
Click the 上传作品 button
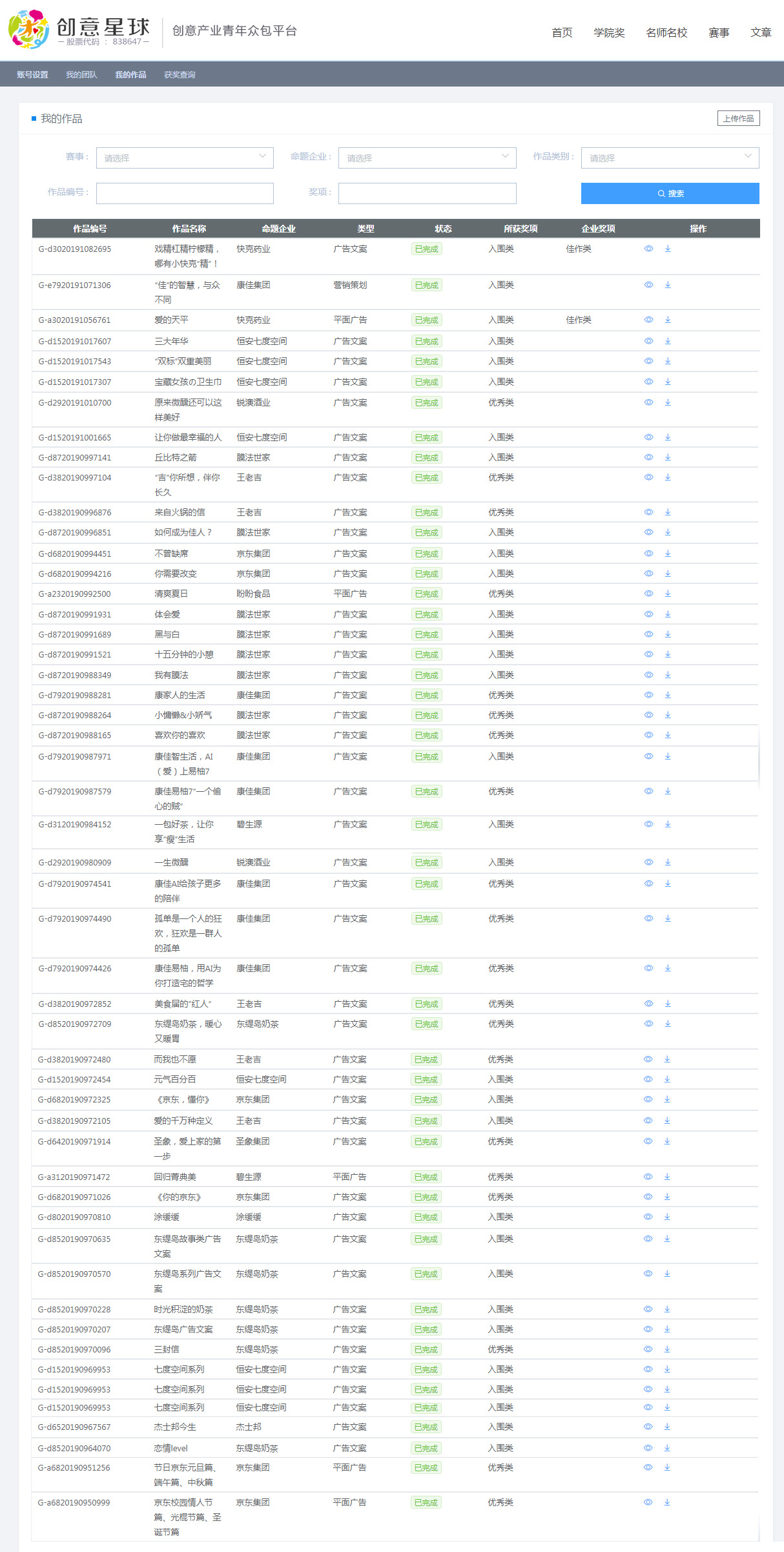click(738, 118)
